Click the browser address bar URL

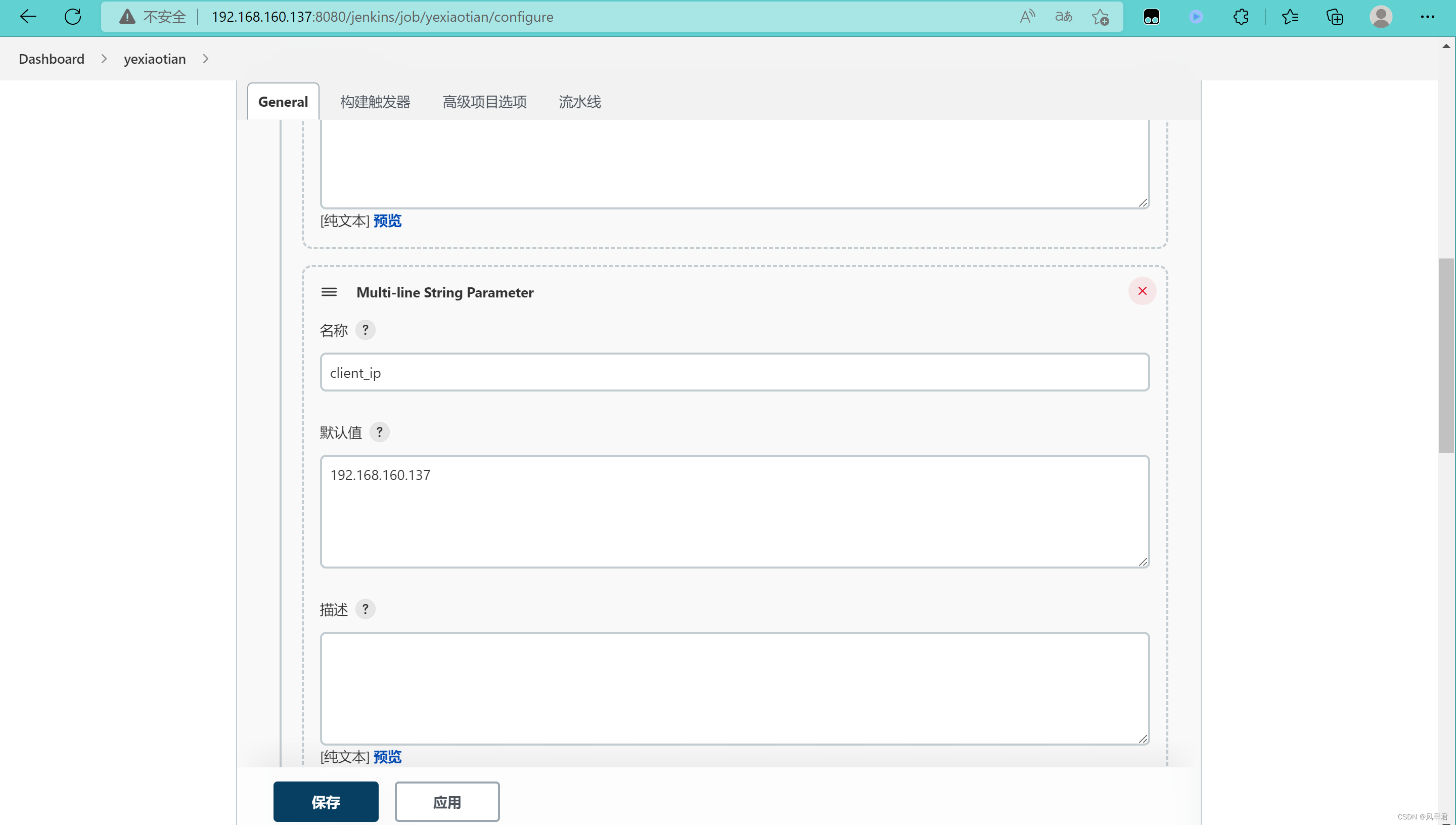[382, 17]
